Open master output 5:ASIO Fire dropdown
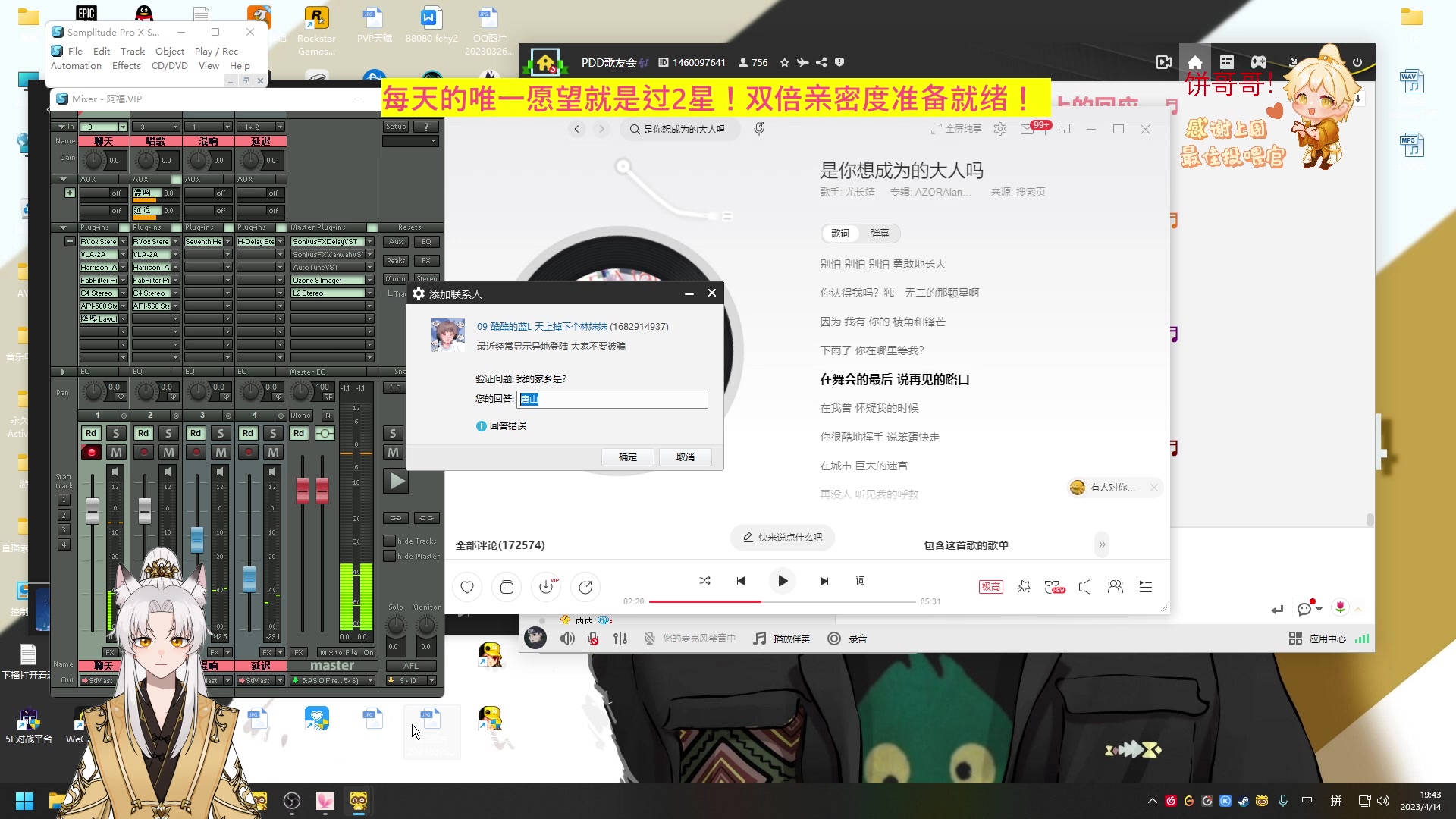The image size is (1456, 819). pos(370,681)
